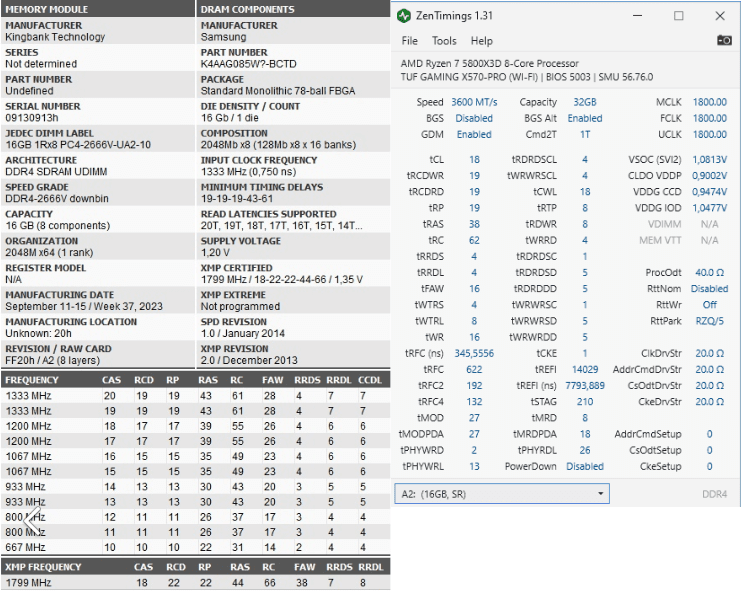742x592 pixels.
Task: Click the TUF GAMING X570-PRO BIOS line
Action: tap(527, 77)
